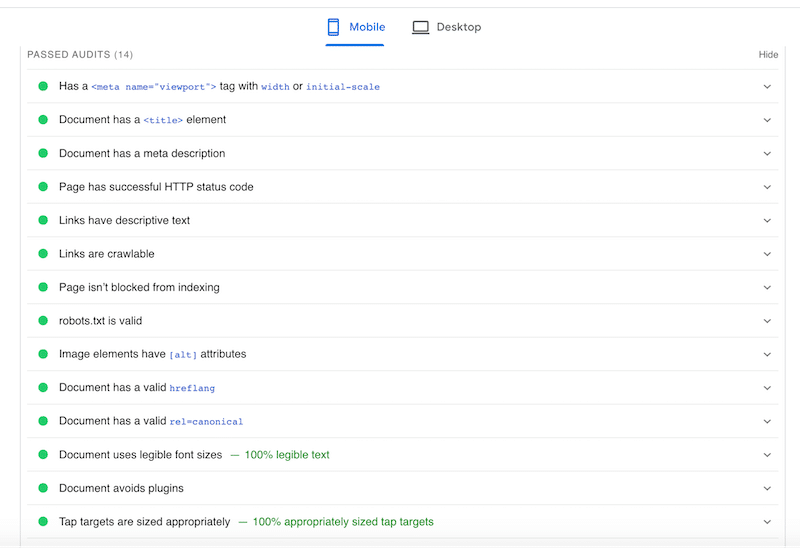Click green pass dot for viewport audit

point(43,86)
